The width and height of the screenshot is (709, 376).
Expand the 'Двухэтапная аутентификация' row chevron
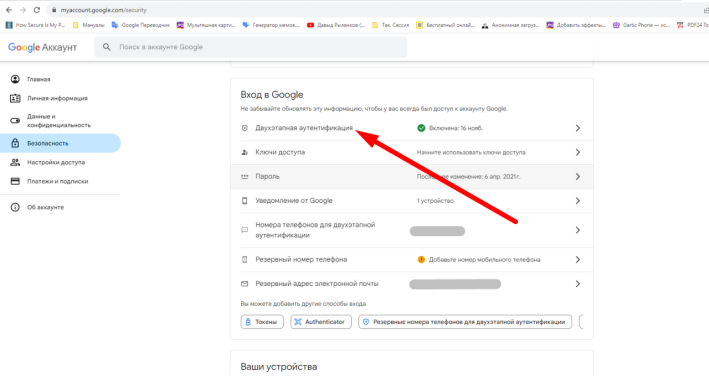[578, 128]
